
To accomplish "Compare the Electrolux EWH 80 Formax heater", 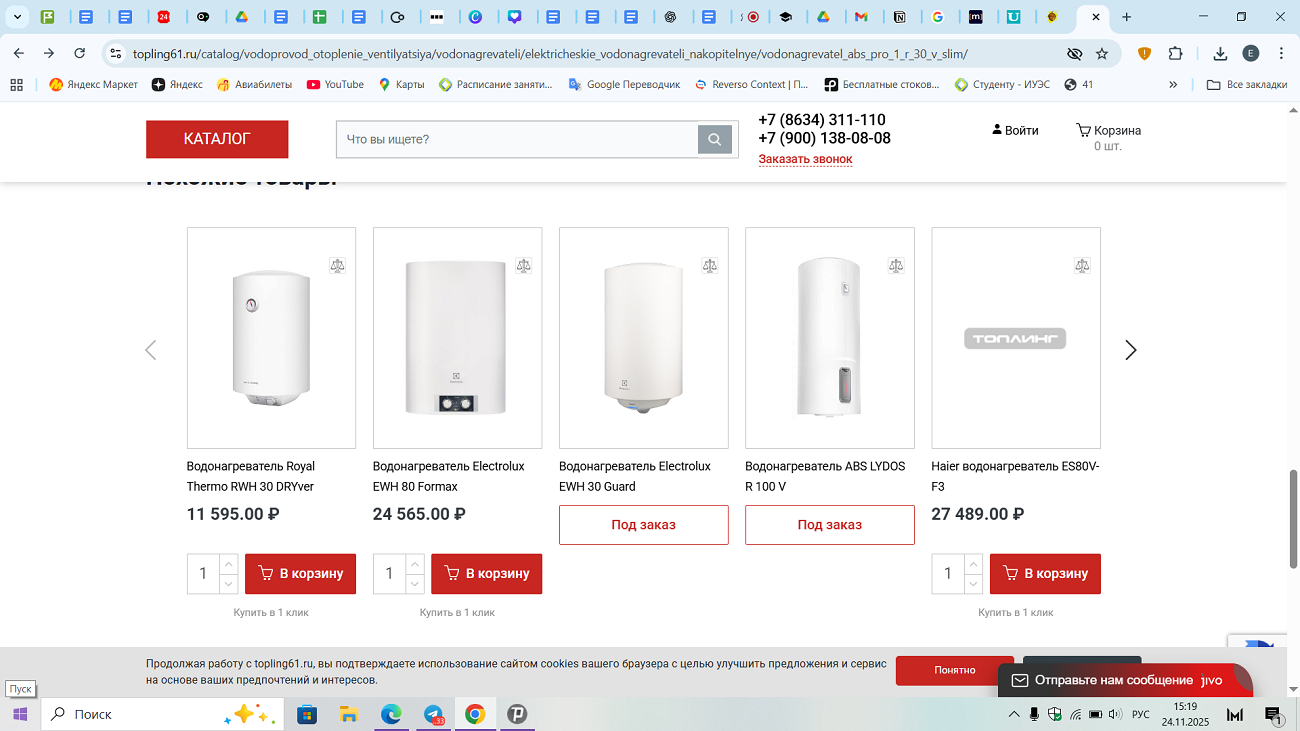I will click(523, 266).
